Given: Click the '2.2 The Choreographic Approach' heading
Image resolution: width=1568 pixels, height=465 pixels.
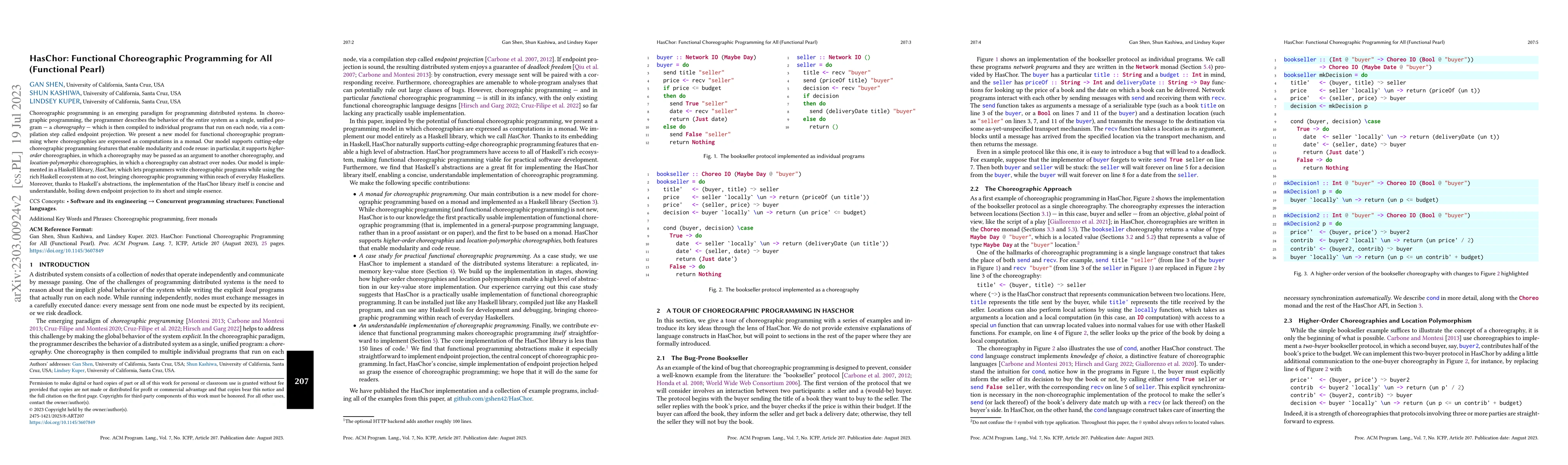Looking at the screenshot, I should pos(1021,189).
